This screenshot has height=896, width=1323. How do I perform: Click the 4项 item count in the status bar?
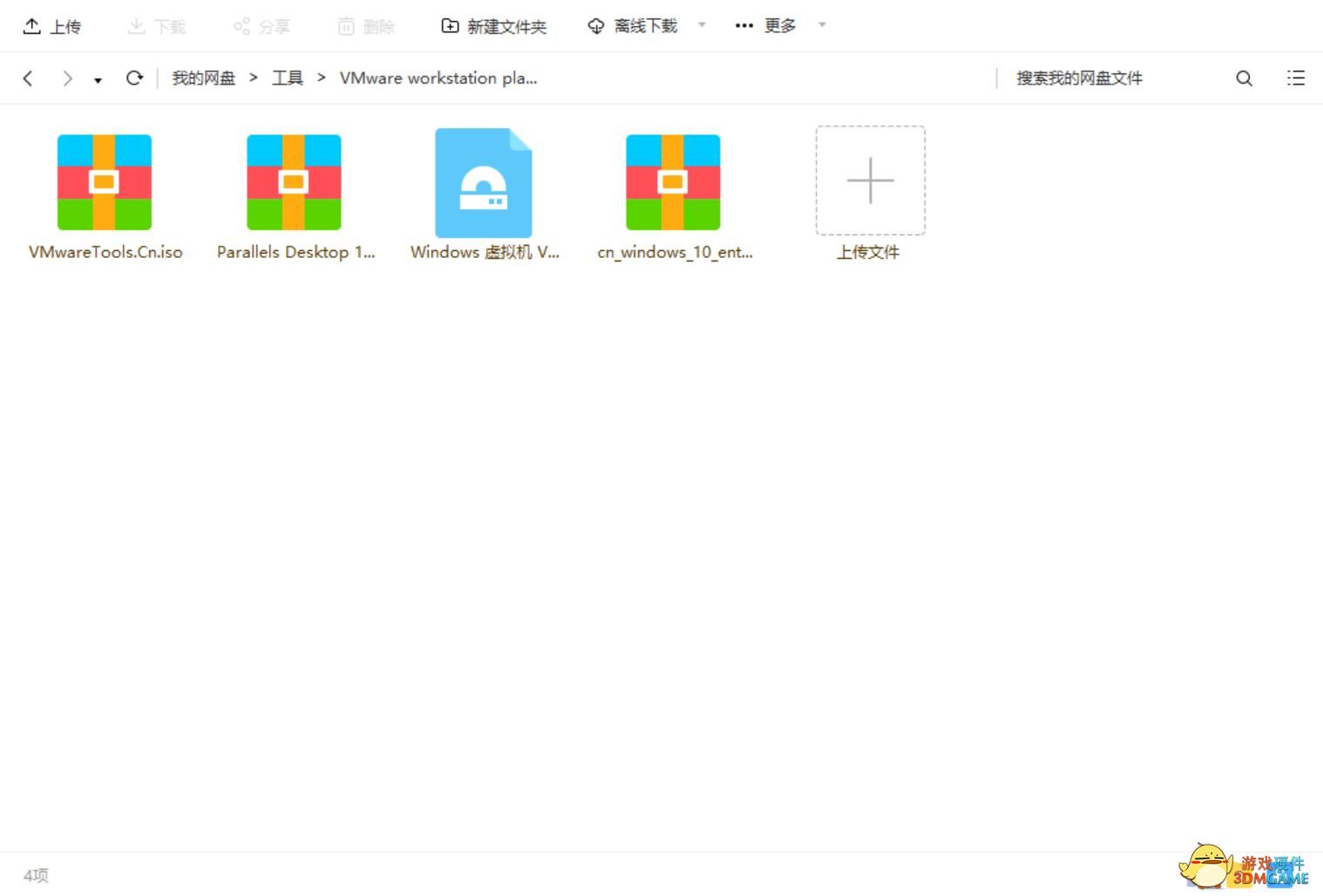[x=36, y=875]
